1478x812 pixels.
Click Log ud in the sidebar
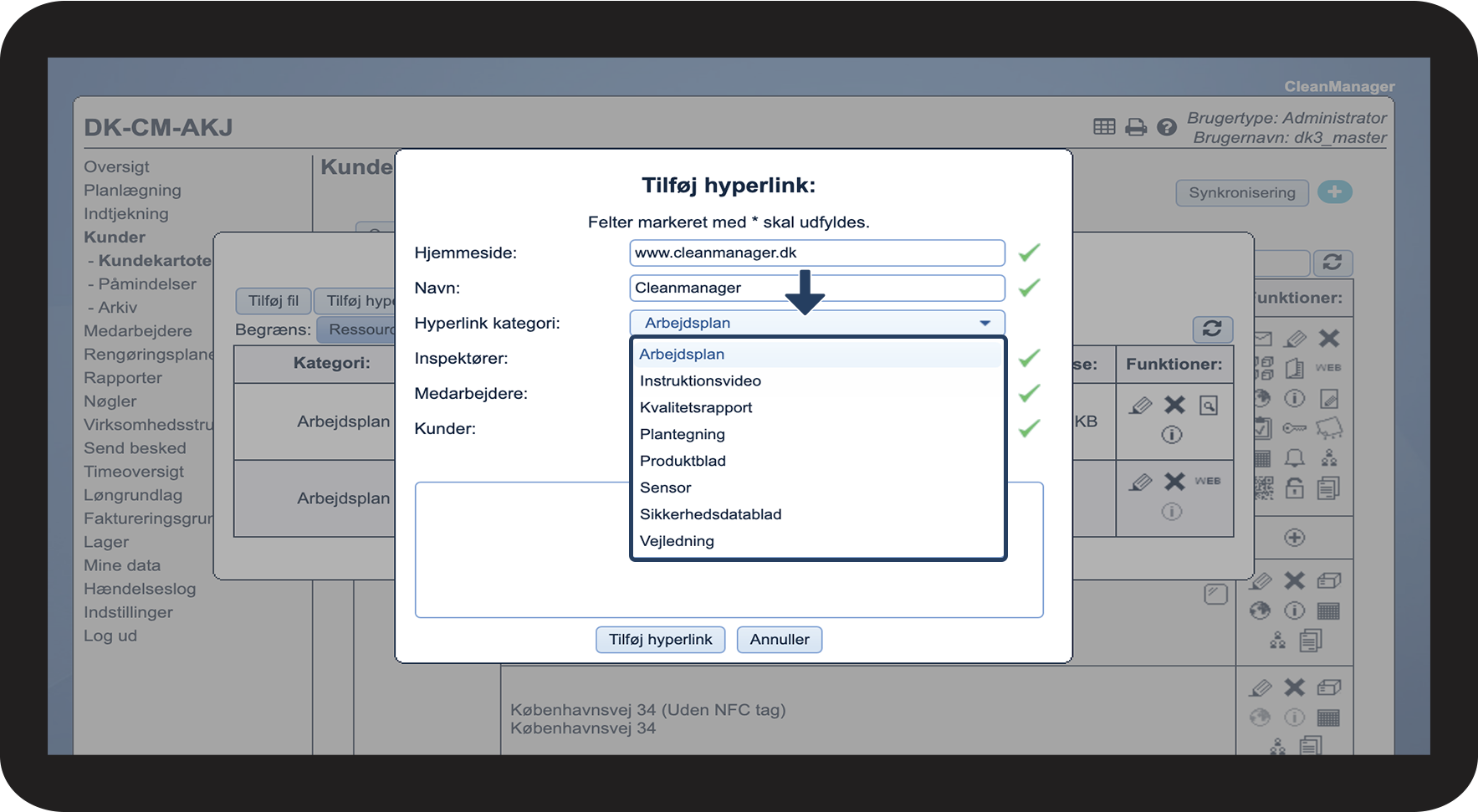coord(110,635)
